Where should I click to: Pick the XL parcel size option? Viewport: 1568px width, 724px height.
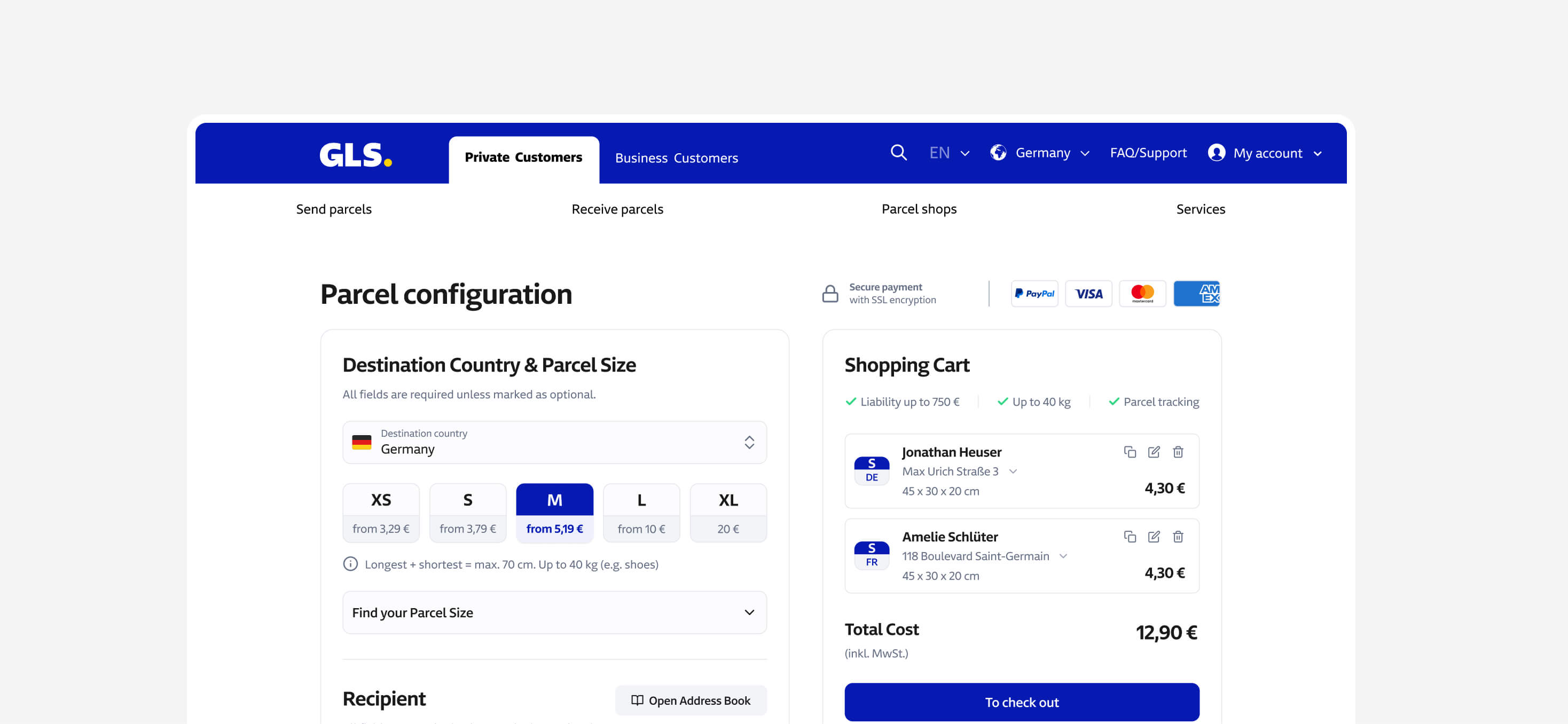click(727, 511)
